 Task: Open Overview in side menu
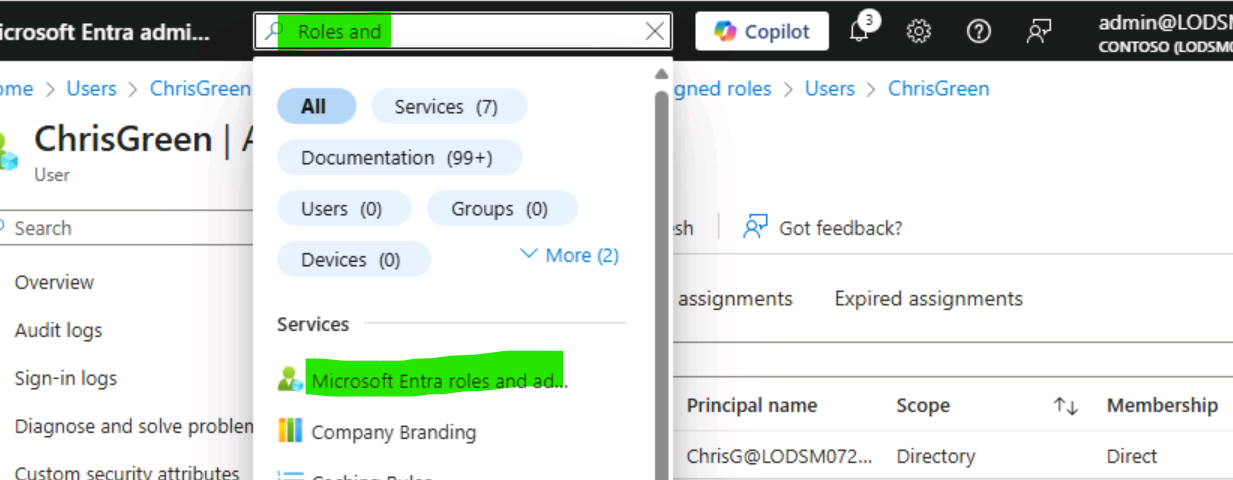54,282
